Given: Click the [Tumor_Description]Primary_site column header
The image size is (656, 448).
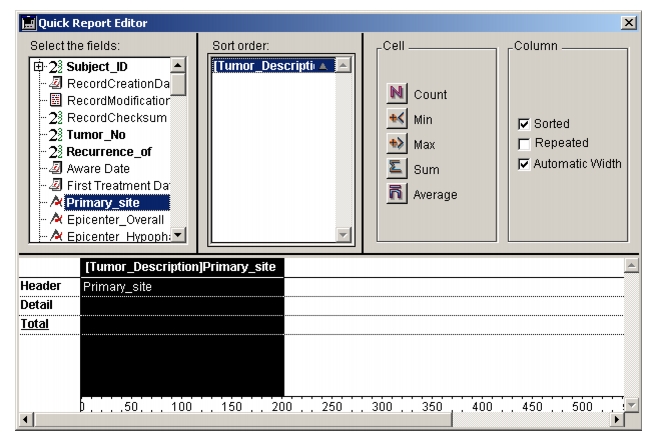Looking at the screenshot, I should (x=182, y=267).
